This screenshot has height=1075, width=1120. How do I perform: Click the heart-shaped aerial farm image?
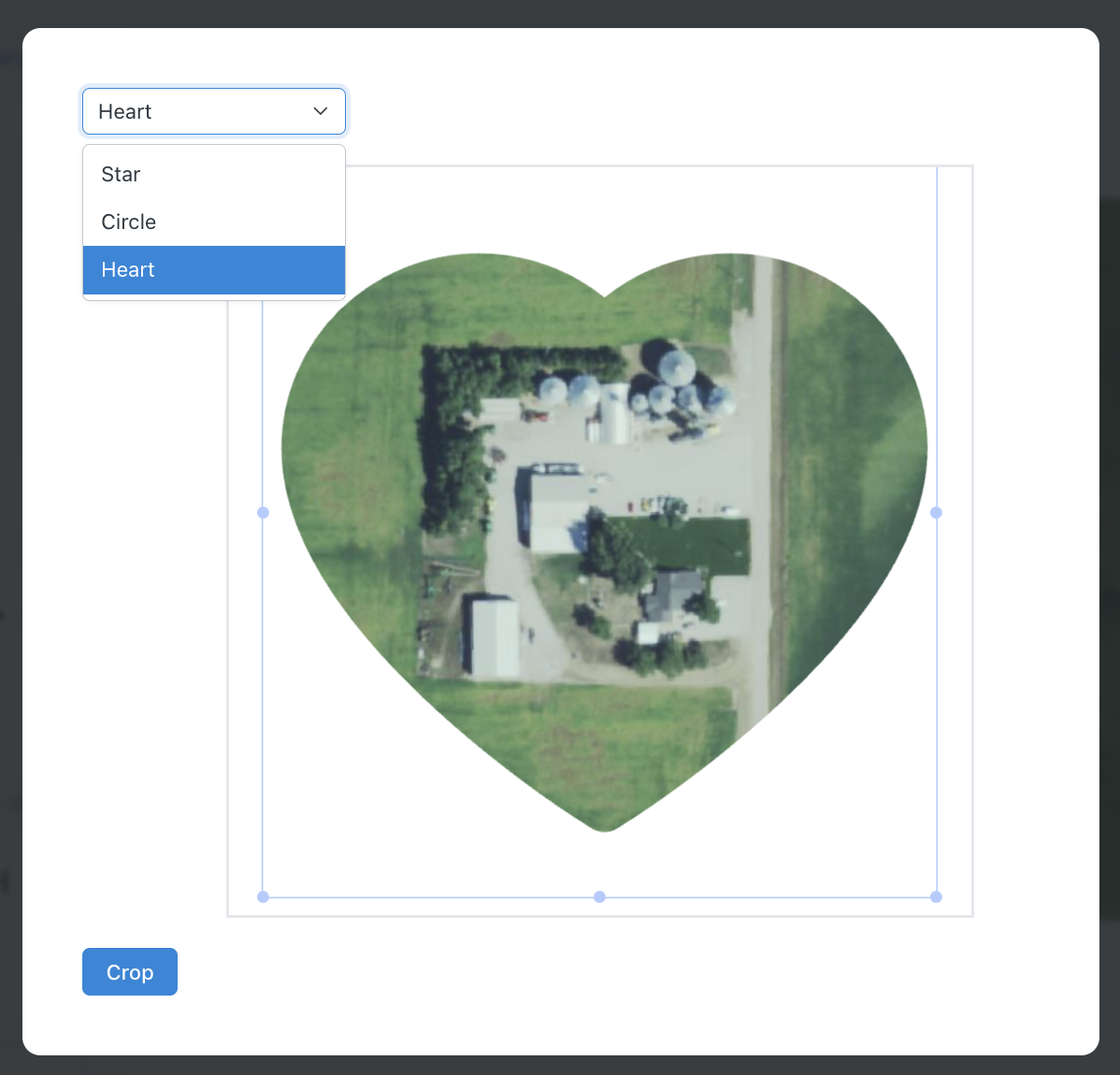click(604, 542)
